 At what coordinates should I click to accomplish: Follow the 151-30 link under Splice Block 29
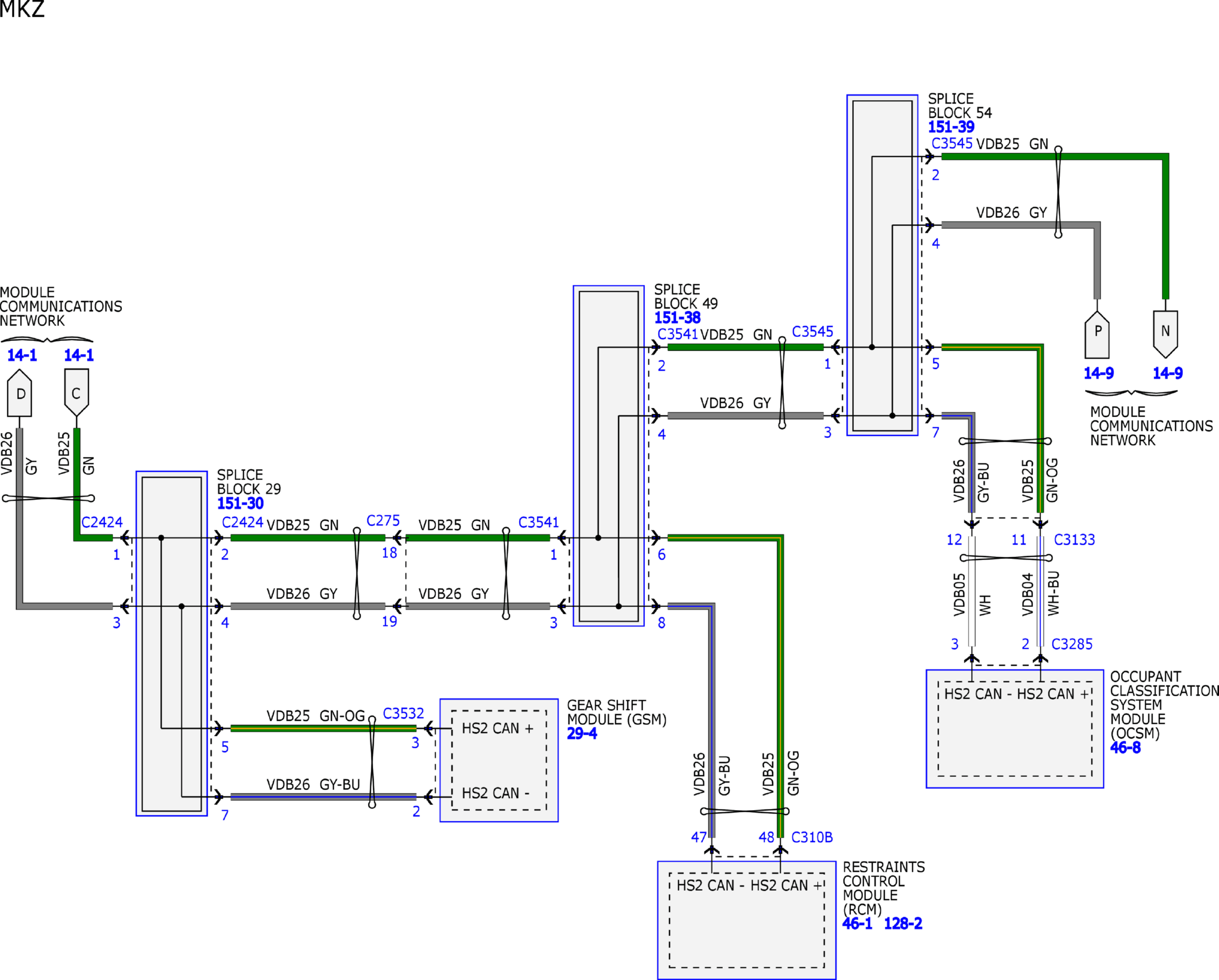coord(240,503)
